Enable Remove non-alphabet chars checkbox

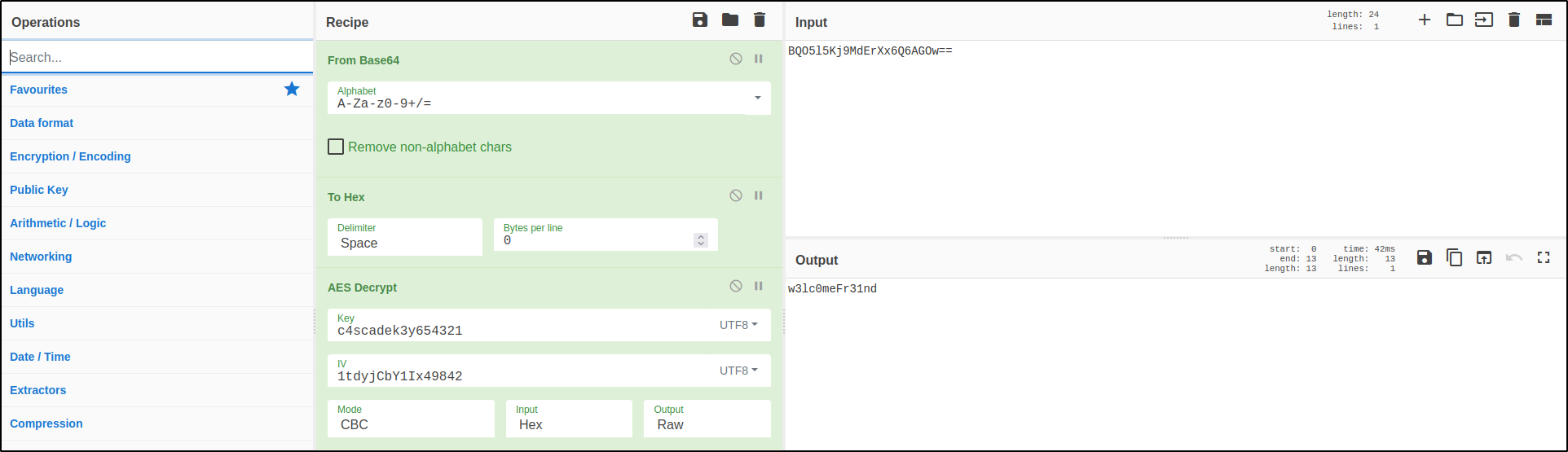[336, 147]
